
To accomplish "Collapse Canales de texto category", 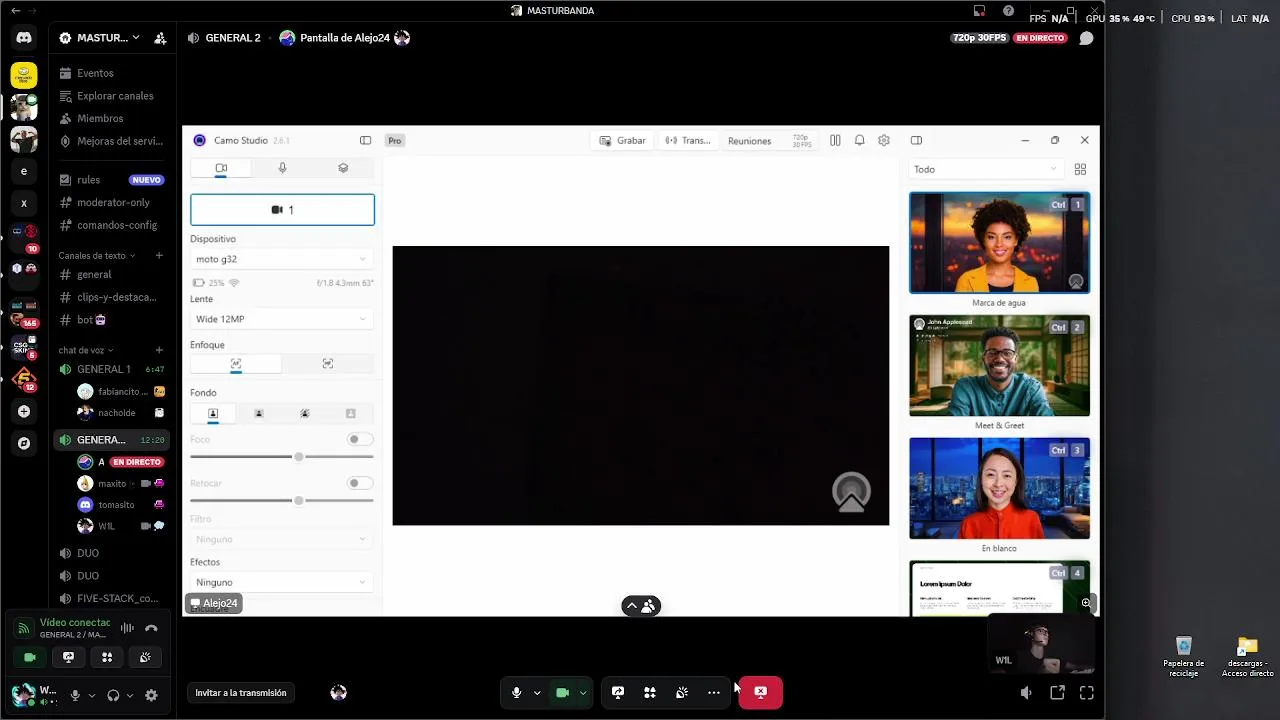I will pos(95,255).
